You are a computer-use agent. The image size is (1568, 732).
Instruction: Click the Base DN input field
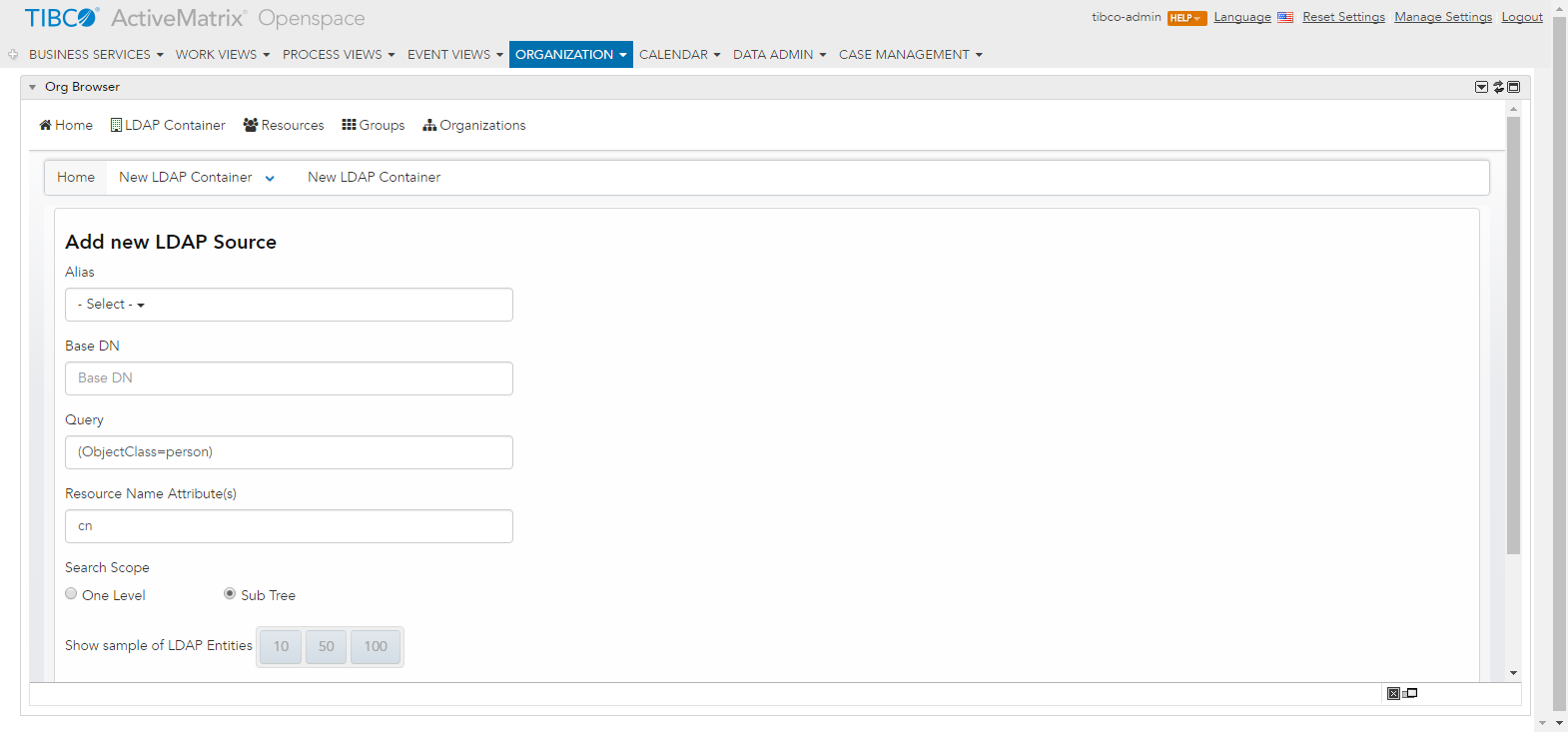pyautogui.click(x=289, y=378)
